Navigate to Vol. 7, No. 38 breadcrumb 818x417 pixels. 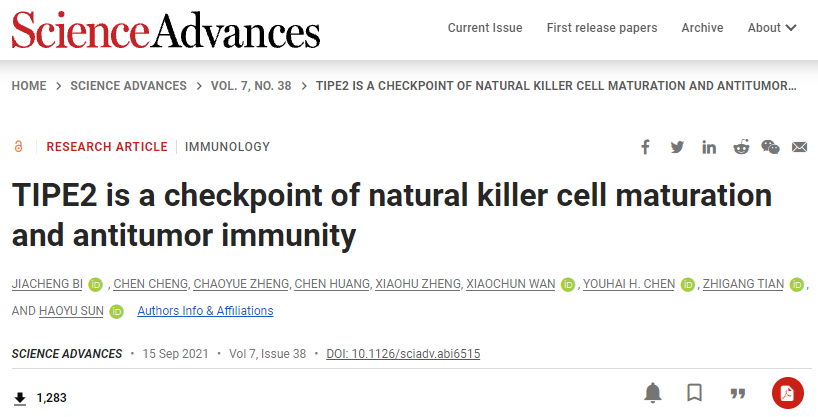(251, 86)
